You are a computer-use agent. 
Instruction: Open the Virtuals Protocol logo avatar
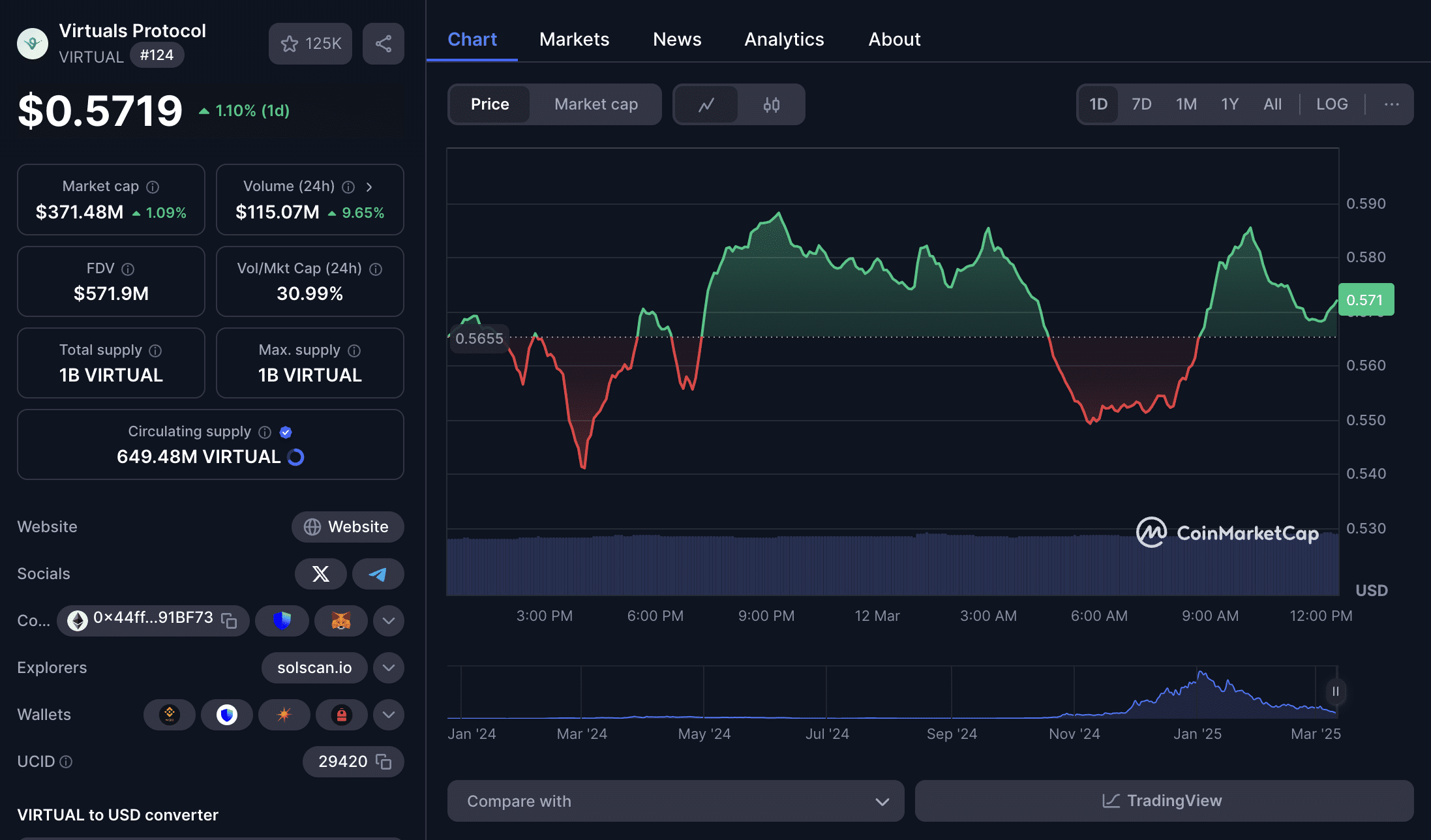[33, 44]
